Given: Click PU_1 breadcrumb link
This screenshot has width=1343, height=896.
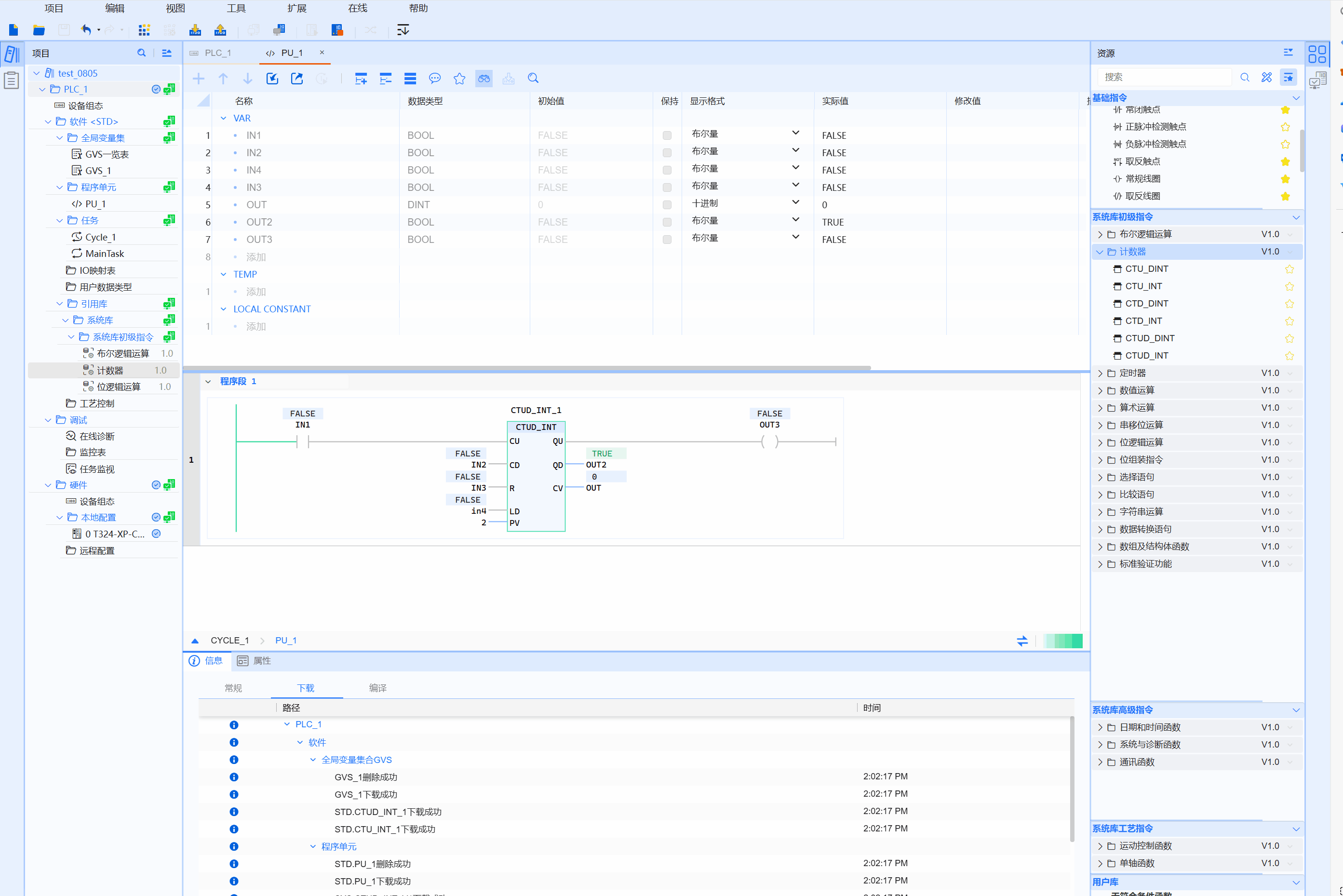Looking at the screenshot, I should coord(286,641).
